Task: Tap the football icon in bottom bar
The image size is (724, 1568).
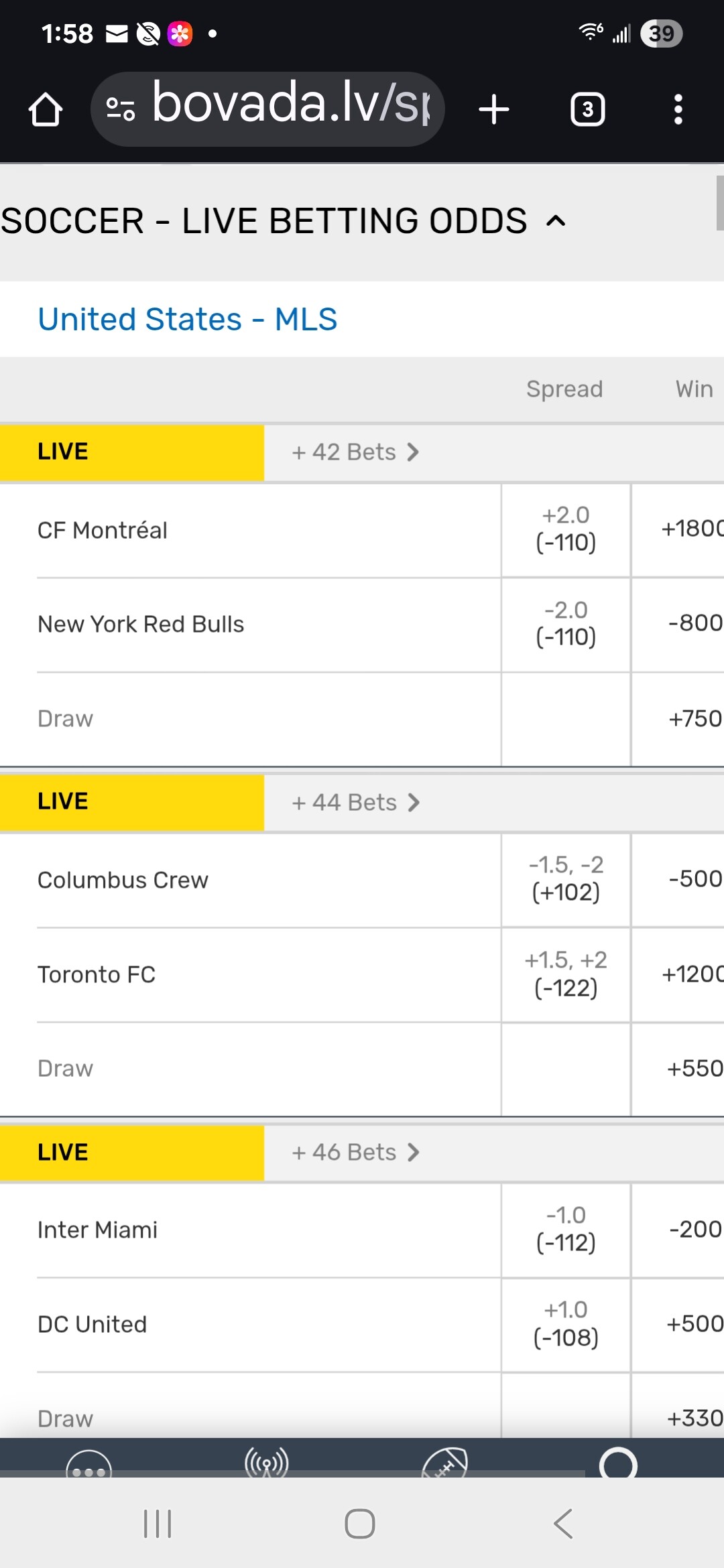Action: coord(444,1463)
